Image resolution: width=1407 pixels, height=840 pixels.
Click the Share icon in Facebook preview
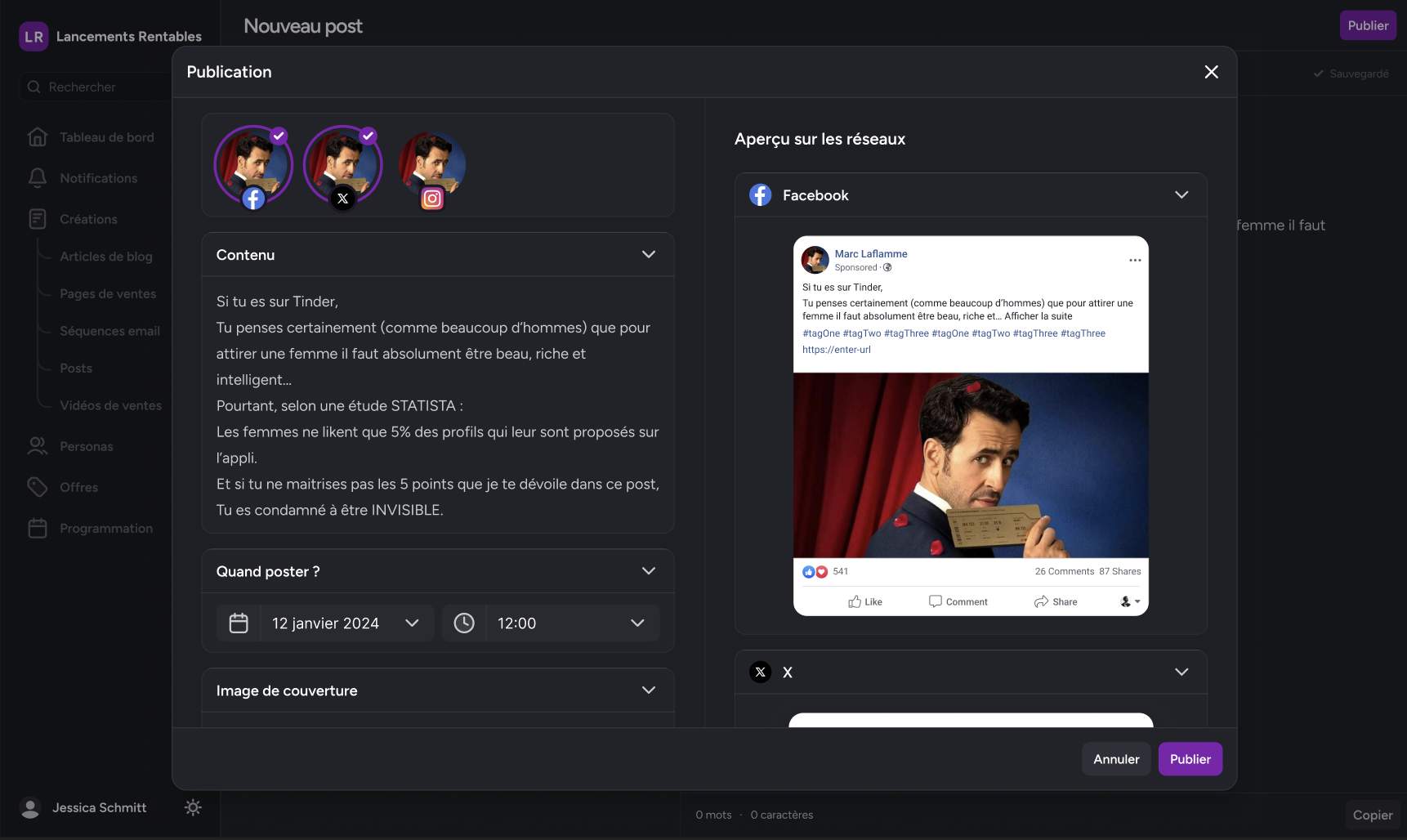pyautogui.click(x=1041, y=602)
